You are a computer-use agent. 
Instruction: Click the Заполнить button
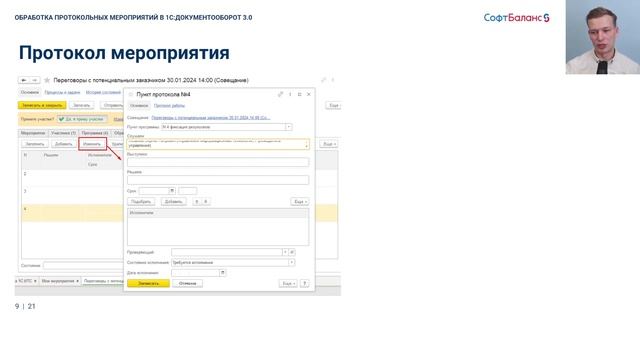pyautogui.click(x=35, y=144)
